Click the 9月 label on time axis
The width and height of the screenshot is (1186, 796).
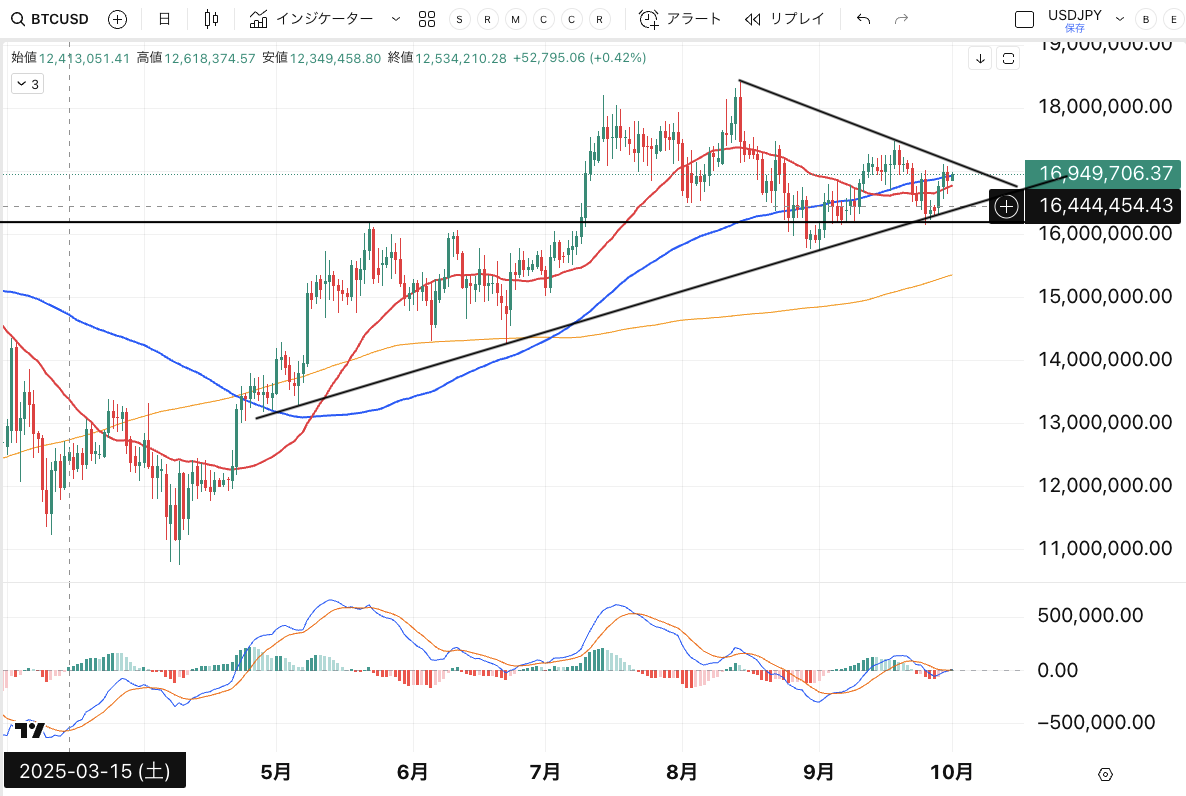[818, 772]
